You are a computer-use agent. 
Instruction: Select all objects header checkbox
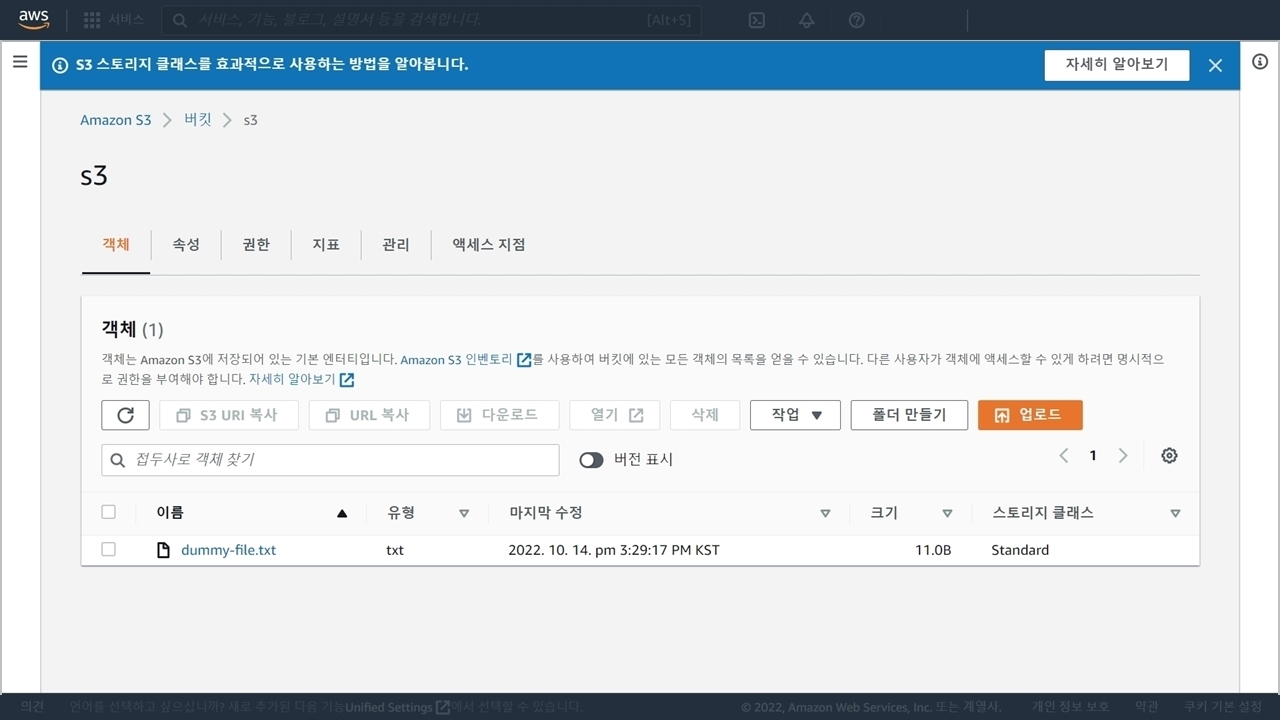coord(108,512)
